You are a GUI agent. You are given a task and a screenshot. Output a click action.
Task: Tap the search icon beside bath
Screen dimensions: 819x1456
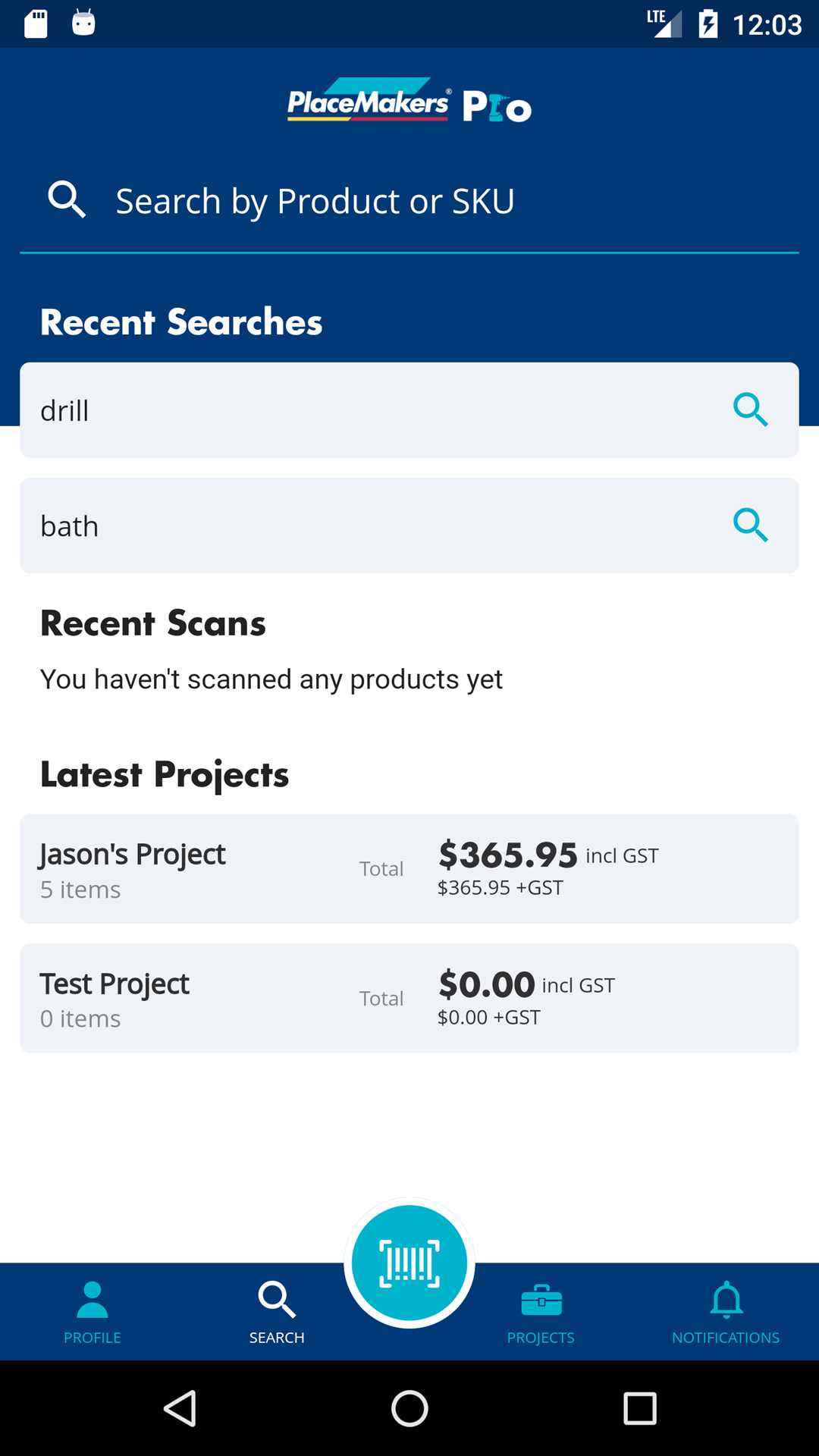(x=751, y=526)
